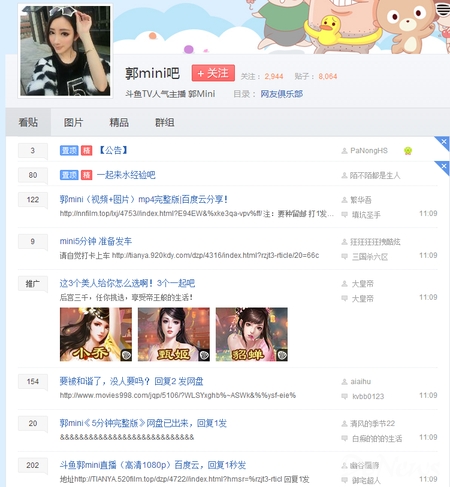Screen dimensions: 450x487
Task: Click the follower count 2,944
Action: pos(274,76)
